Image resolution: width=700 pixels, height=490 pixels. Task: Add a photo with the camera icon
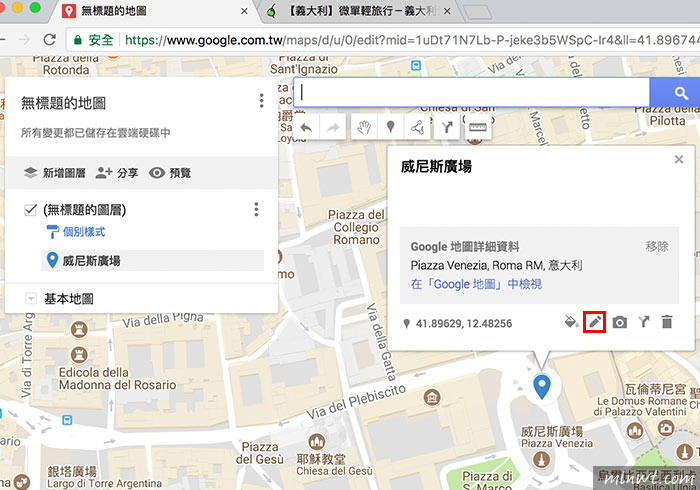[620, 322]
